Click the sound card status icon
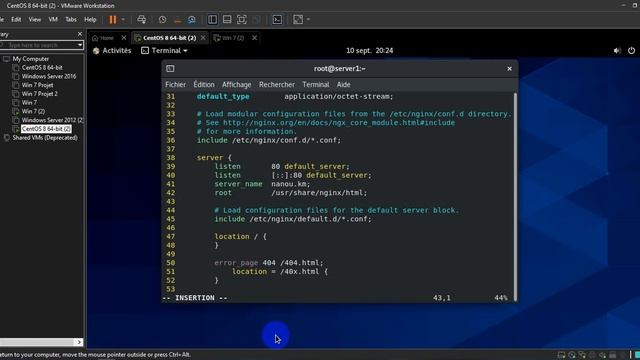 click(602, 355)
